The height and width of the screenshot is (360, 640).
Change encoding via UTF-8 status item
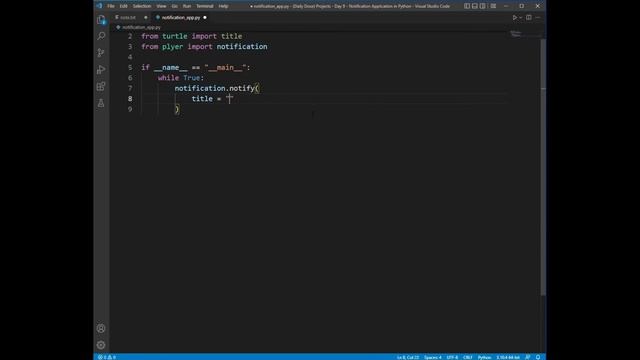[x=452, y=357]
